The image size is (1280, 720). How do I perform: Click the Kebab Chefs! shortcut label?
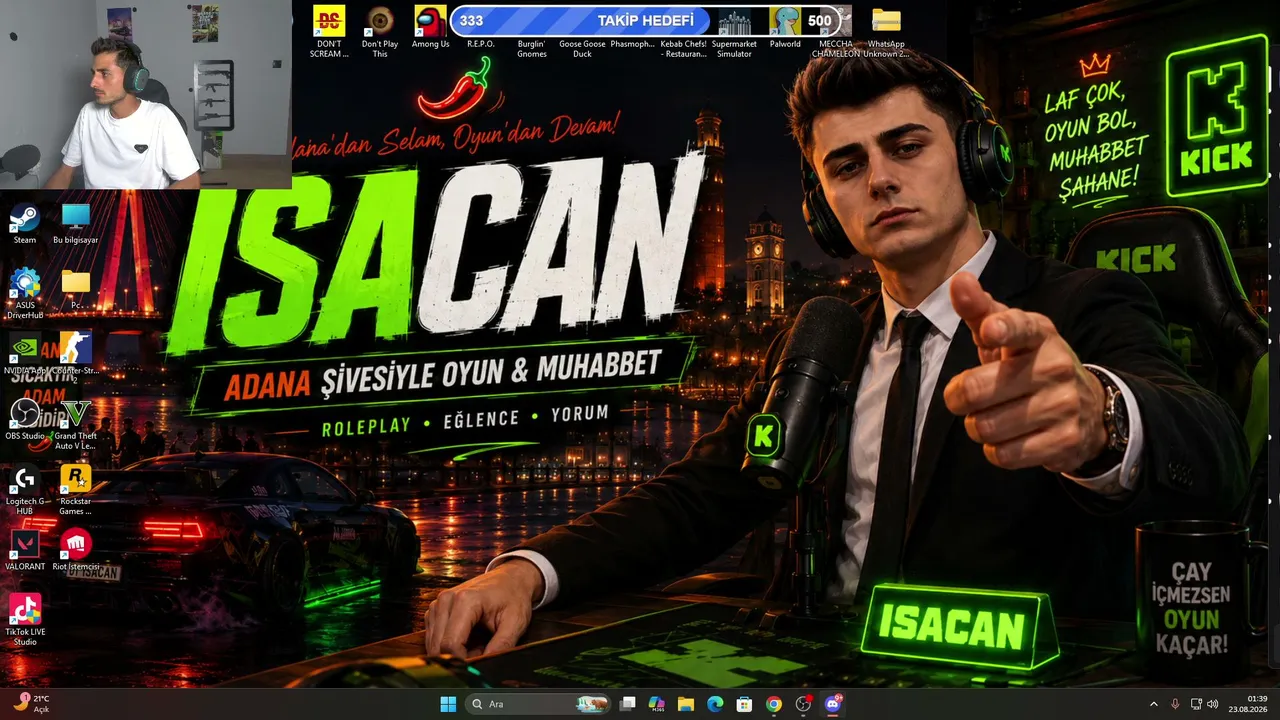(684, 49)
